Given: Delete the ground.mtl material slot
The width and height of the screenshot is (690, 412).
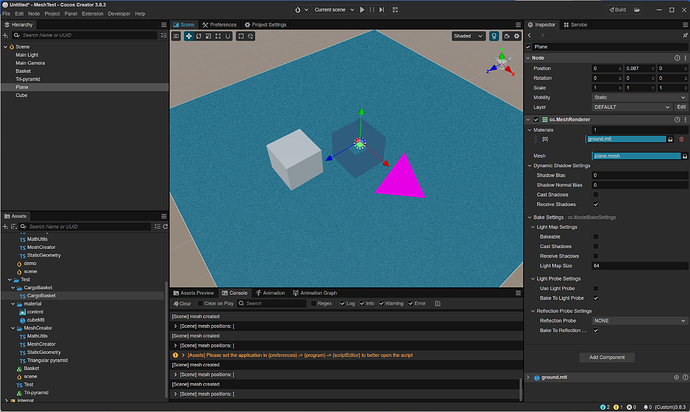Looking at the screenshot, I should 681,140.
